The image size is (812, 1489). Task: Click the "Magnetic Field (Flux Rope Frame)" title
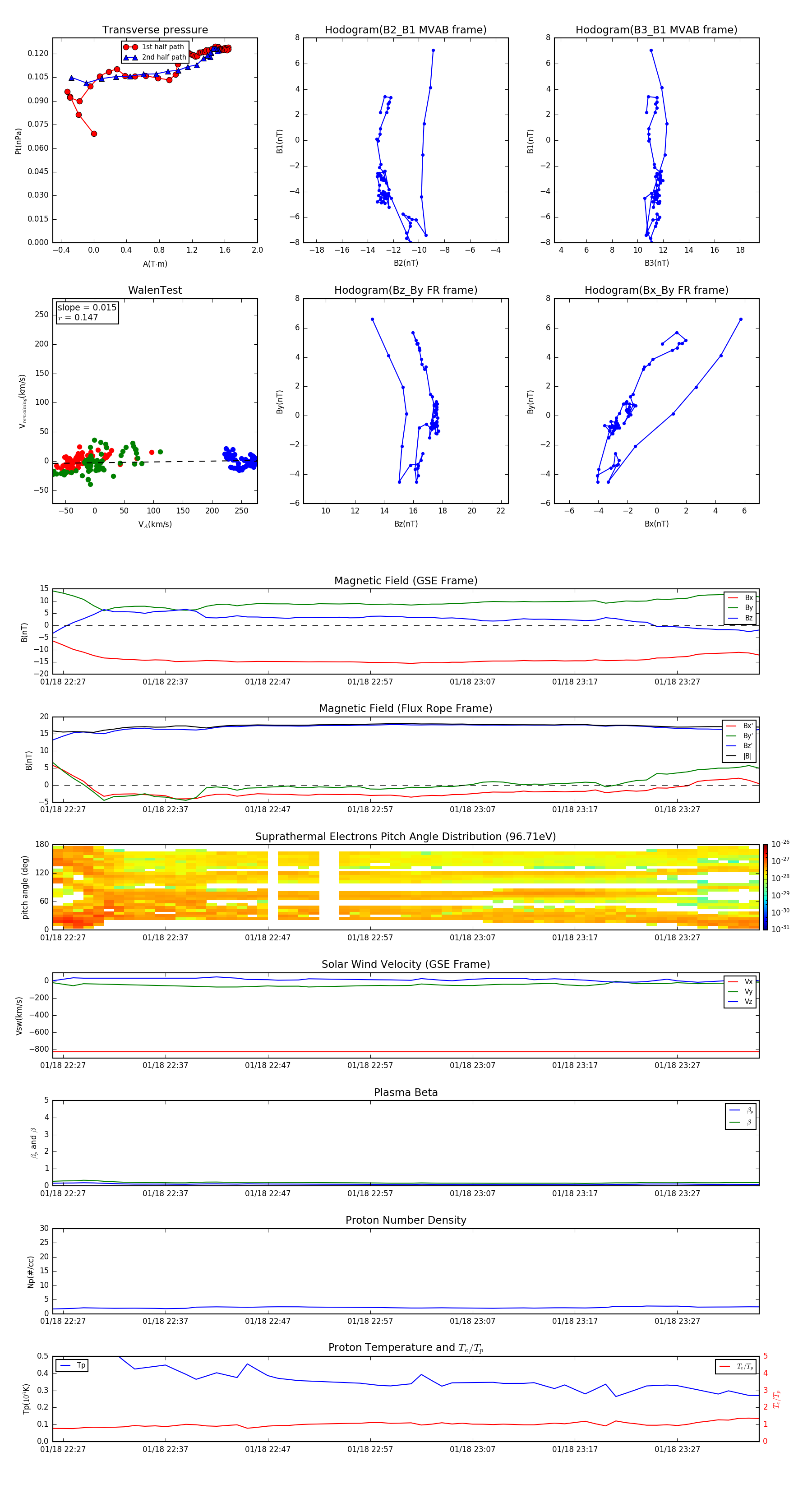point(406,708)
